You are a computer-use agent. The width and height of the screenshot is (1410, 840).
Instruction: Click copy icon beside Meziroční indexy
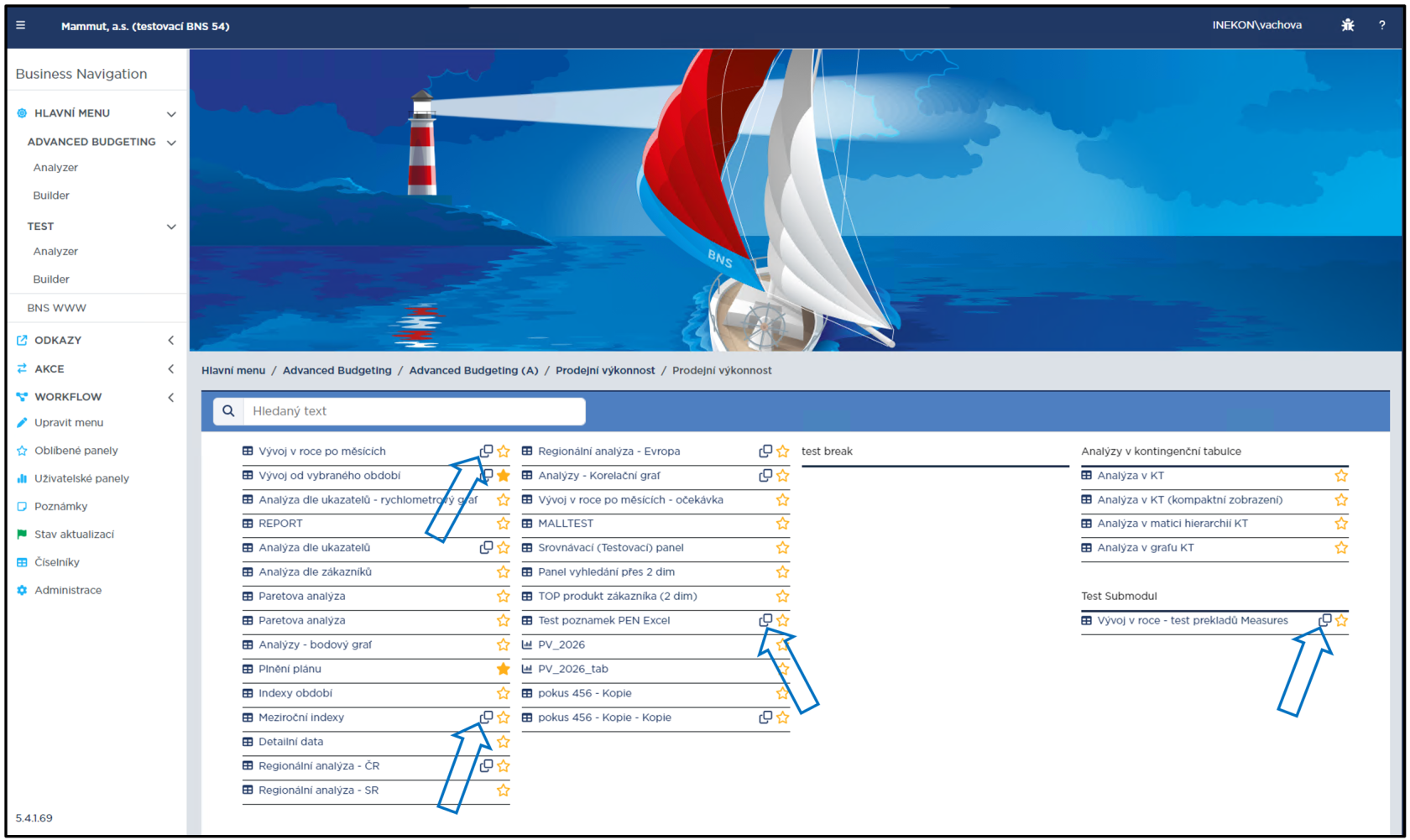[x=486, y=717]
